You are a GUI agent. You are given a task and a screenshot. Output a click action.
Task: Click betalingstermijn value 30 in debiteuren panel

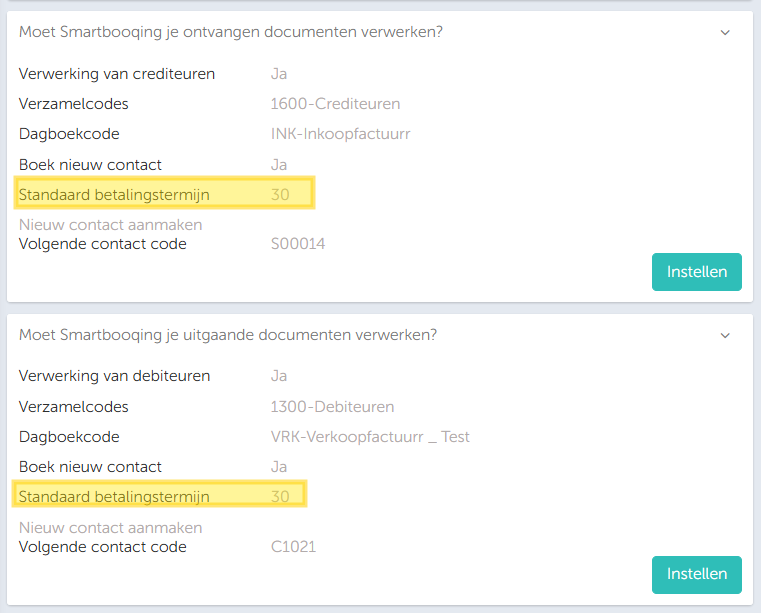tap(280, 497)
